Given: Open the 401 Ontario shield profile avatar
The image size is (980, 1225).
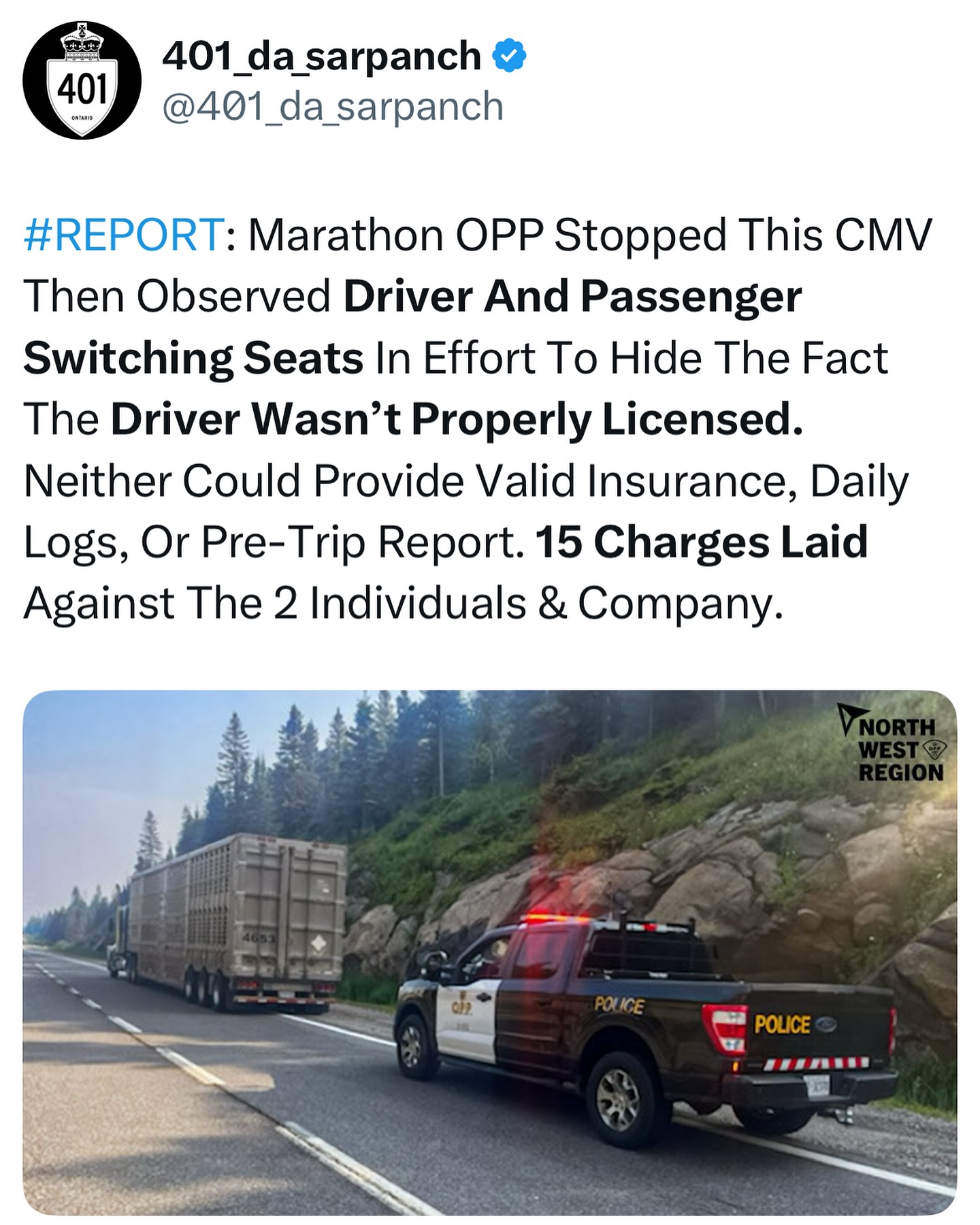Looking at the screenshot, I should (82, 80).
